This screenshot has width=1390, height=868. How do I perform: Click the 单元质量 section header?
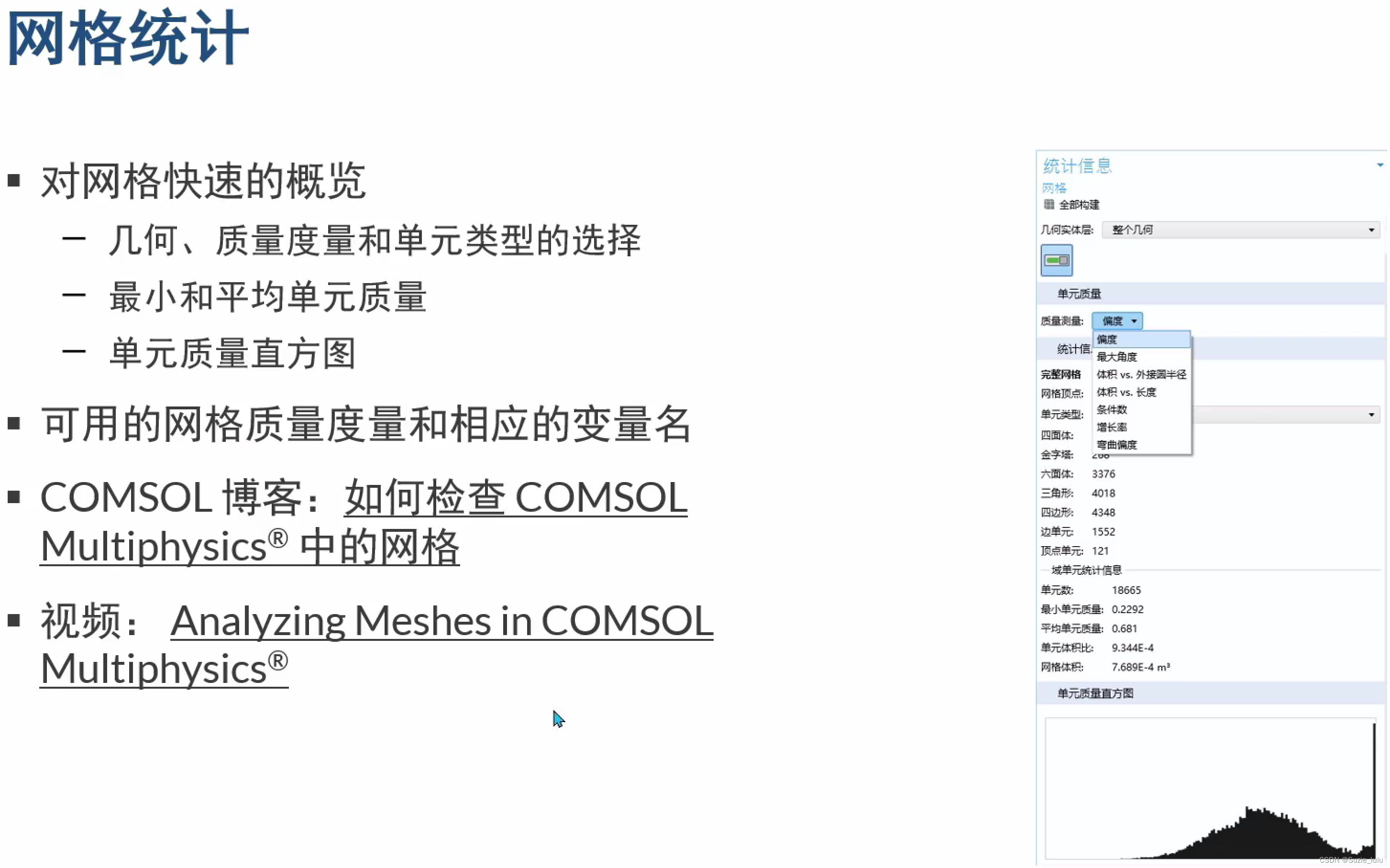tap(1080, 293)
